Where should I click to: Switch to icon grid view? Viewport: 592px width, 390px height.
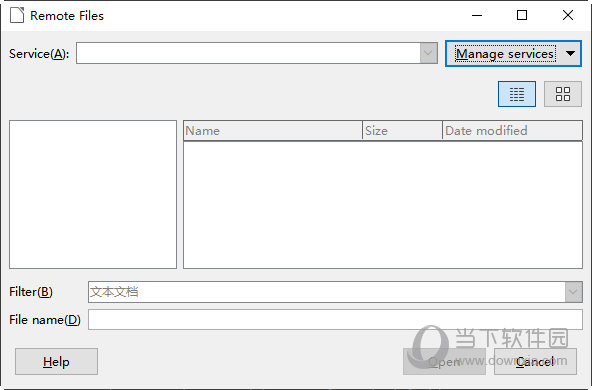pos(563,94)
